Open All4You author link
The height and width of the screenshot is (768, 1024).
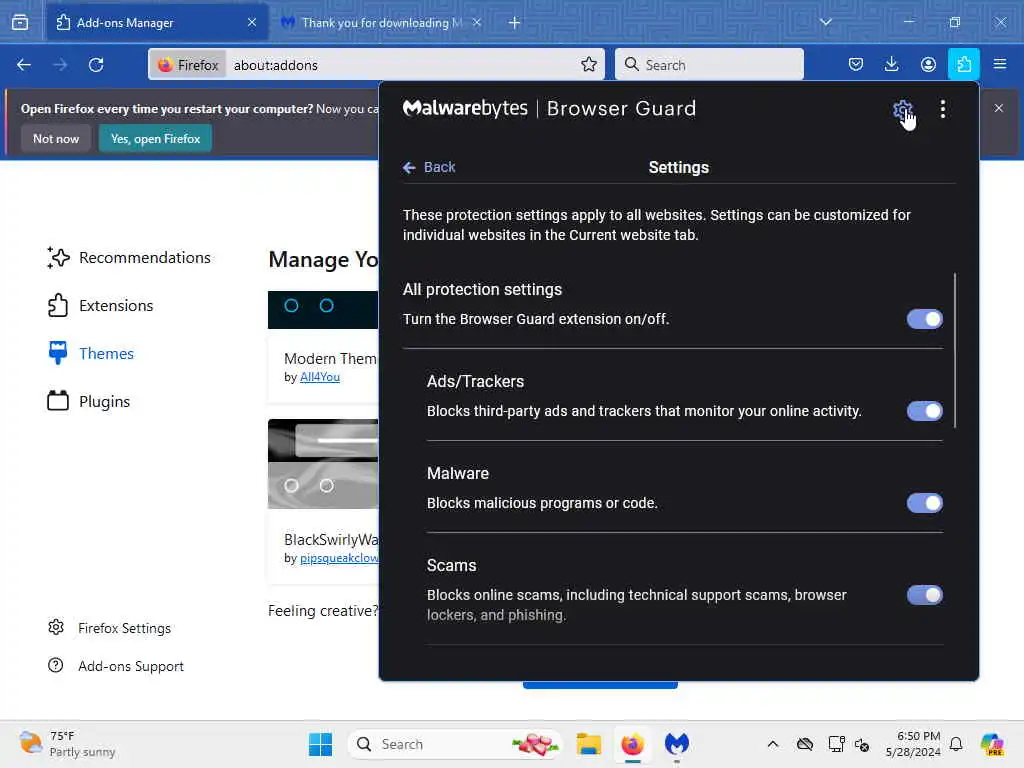319,377
